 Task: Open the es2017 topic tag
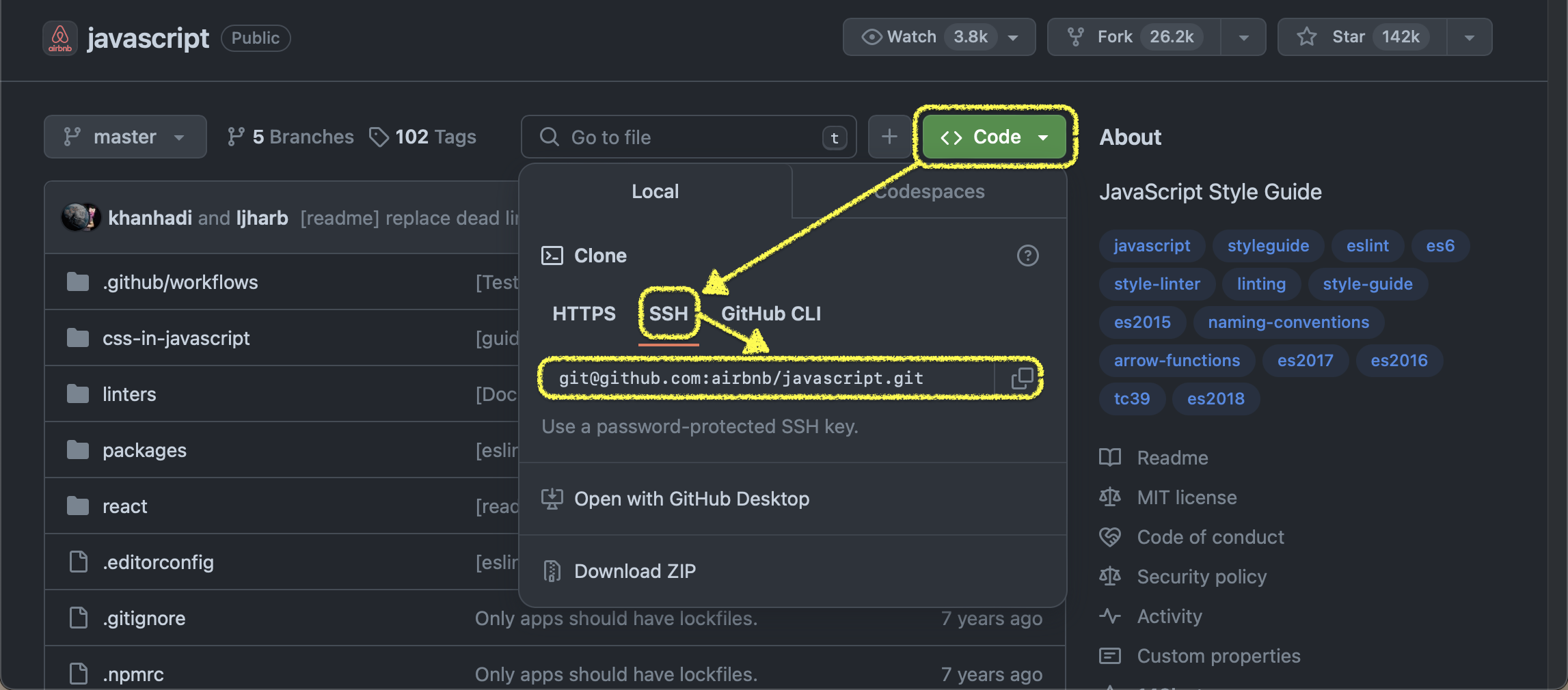coord(1305,360)
